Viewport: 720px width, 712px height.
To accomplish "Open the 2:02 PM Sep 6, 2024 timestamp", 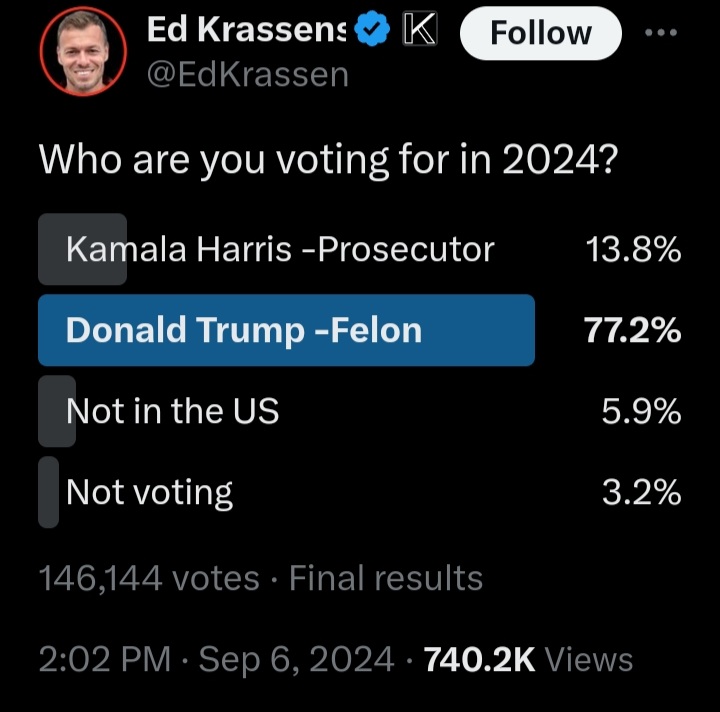I will pos(216,660).
